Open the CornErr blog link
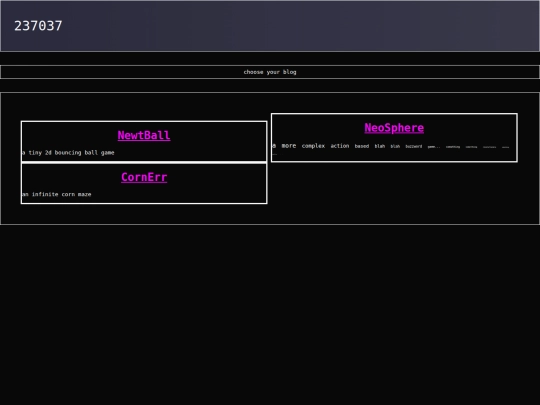This screenshot has height=405, width=540. pyautogui.click(x=144, y=177)
